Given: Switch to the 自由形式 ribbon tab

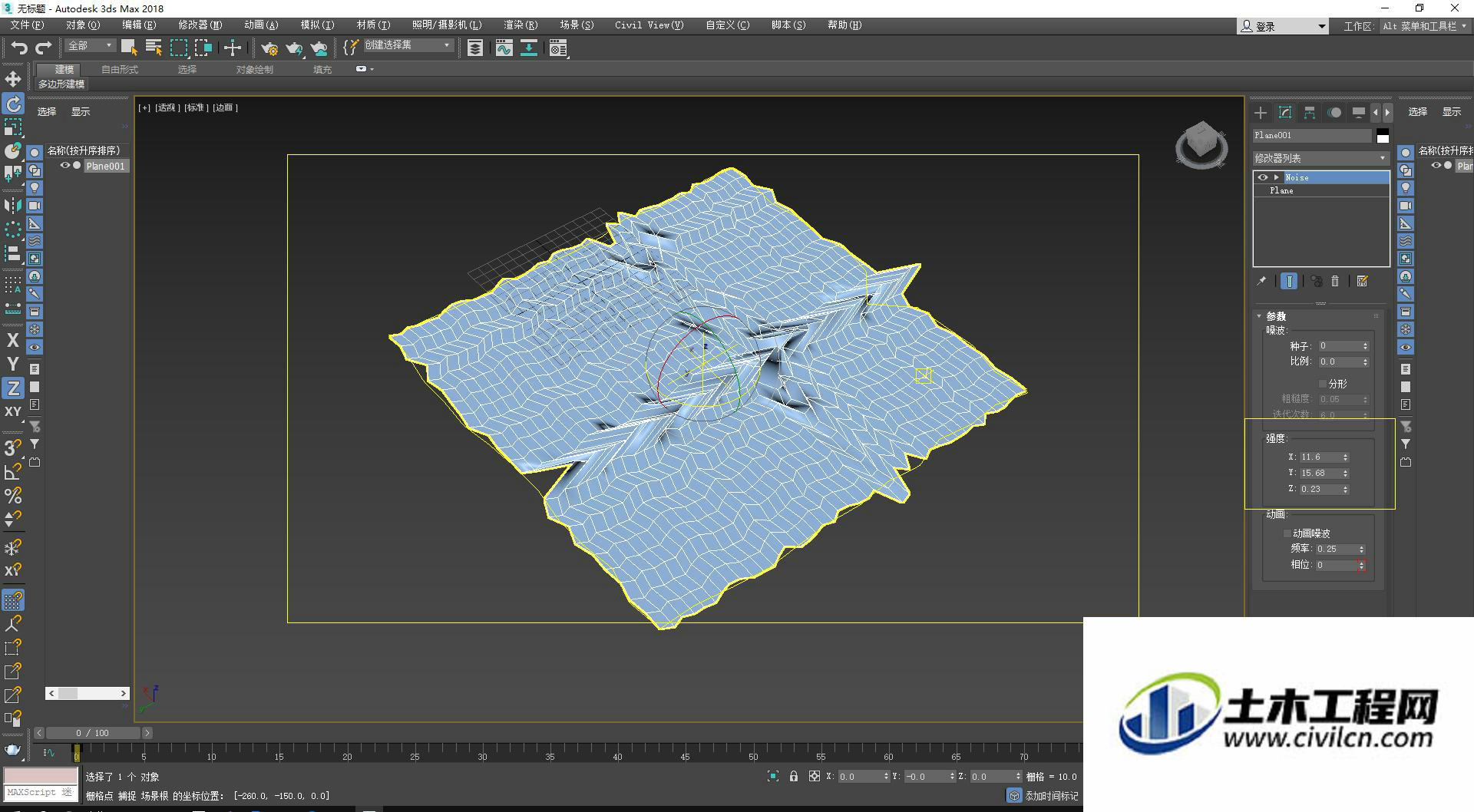Looking at the screenshot, I should [120, 70].
